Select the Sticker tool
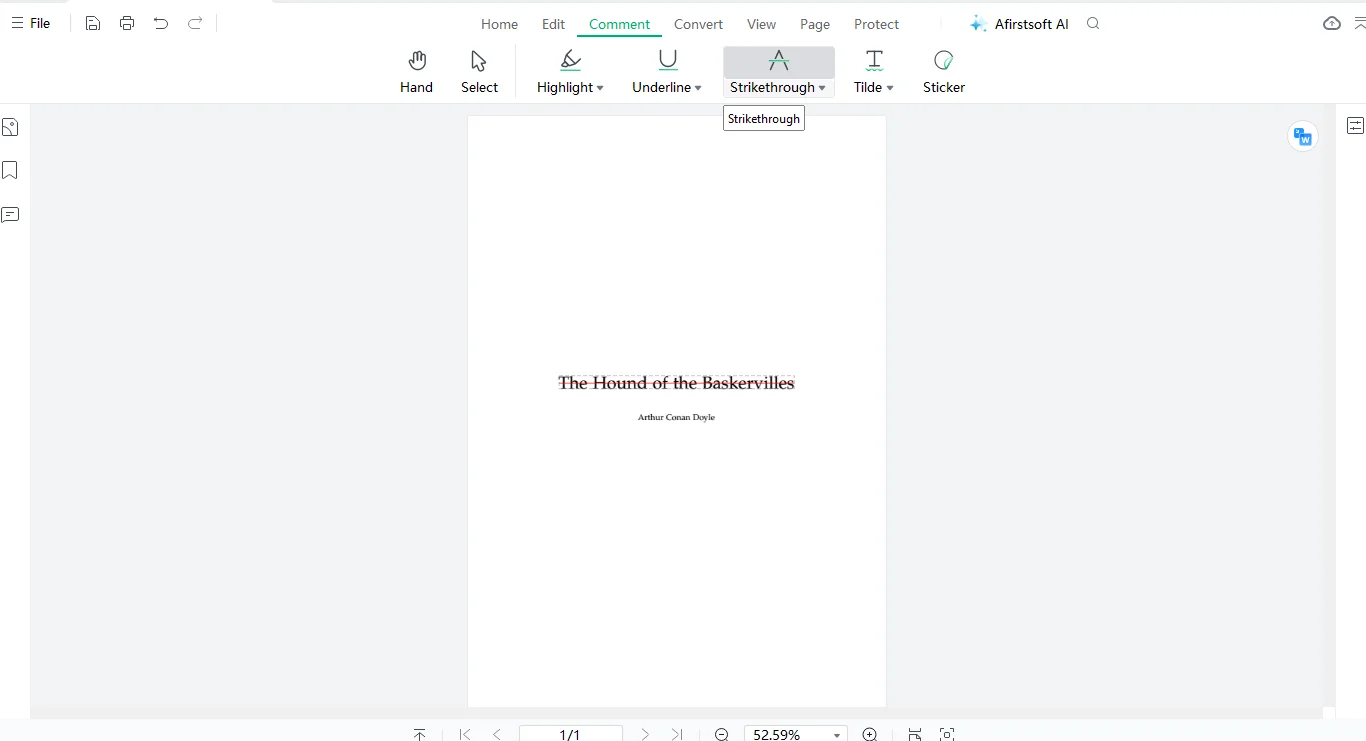Viewport: 1366px width, 741px height. coord(943,71)
